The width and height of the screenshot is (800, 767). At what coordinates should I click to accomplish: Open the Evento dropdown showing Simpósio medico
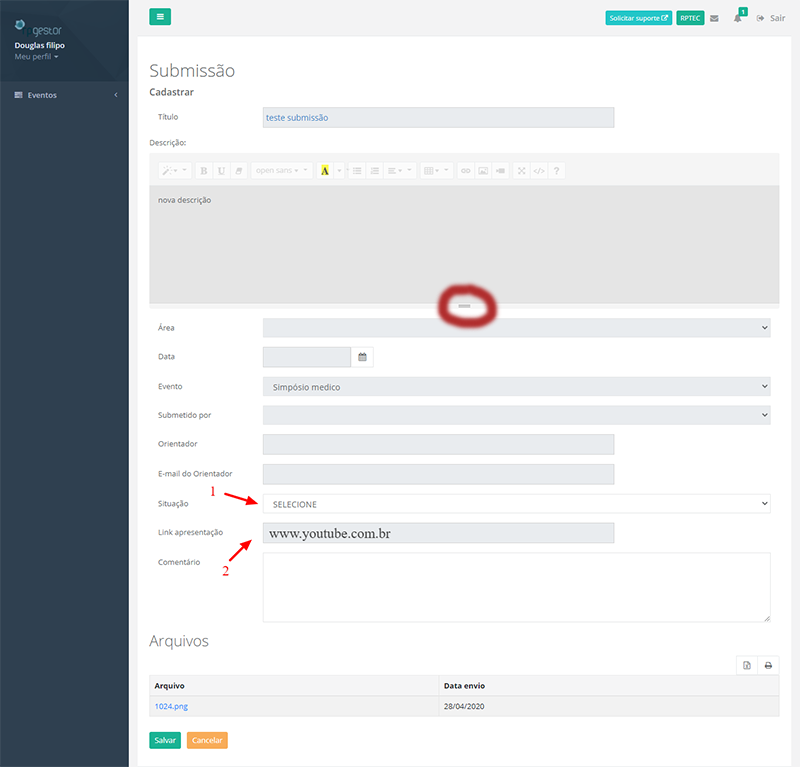pyautogui.click(x=516, y=387)
